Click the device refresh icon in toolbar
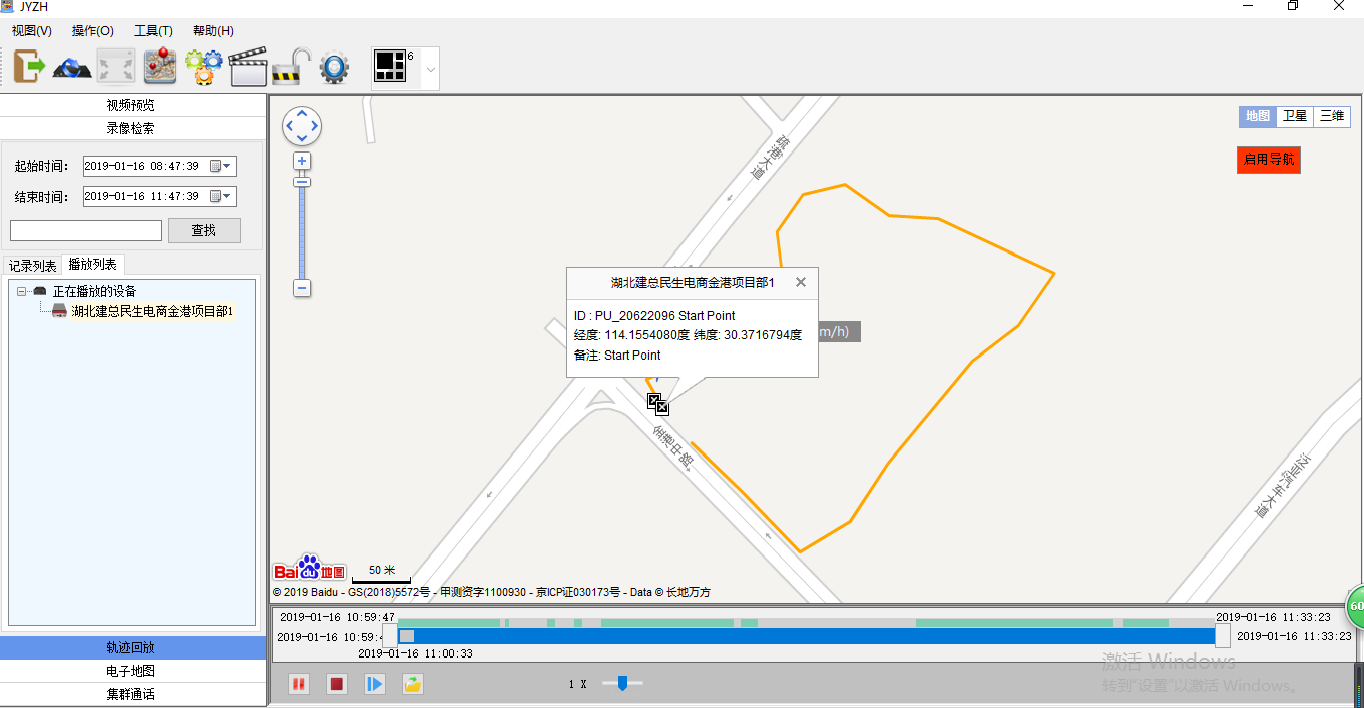Screen dimensions: 1364x708 [x=73, y=67]
